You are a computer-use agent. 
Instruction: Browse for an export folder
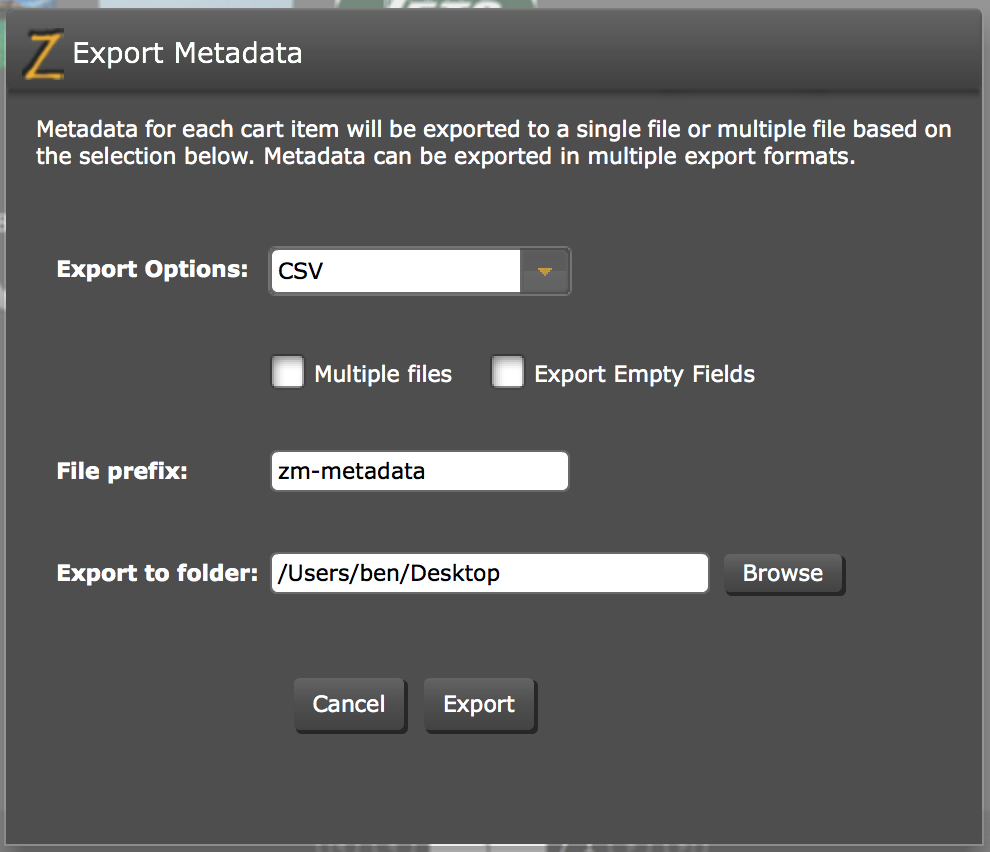coord(784,573)
